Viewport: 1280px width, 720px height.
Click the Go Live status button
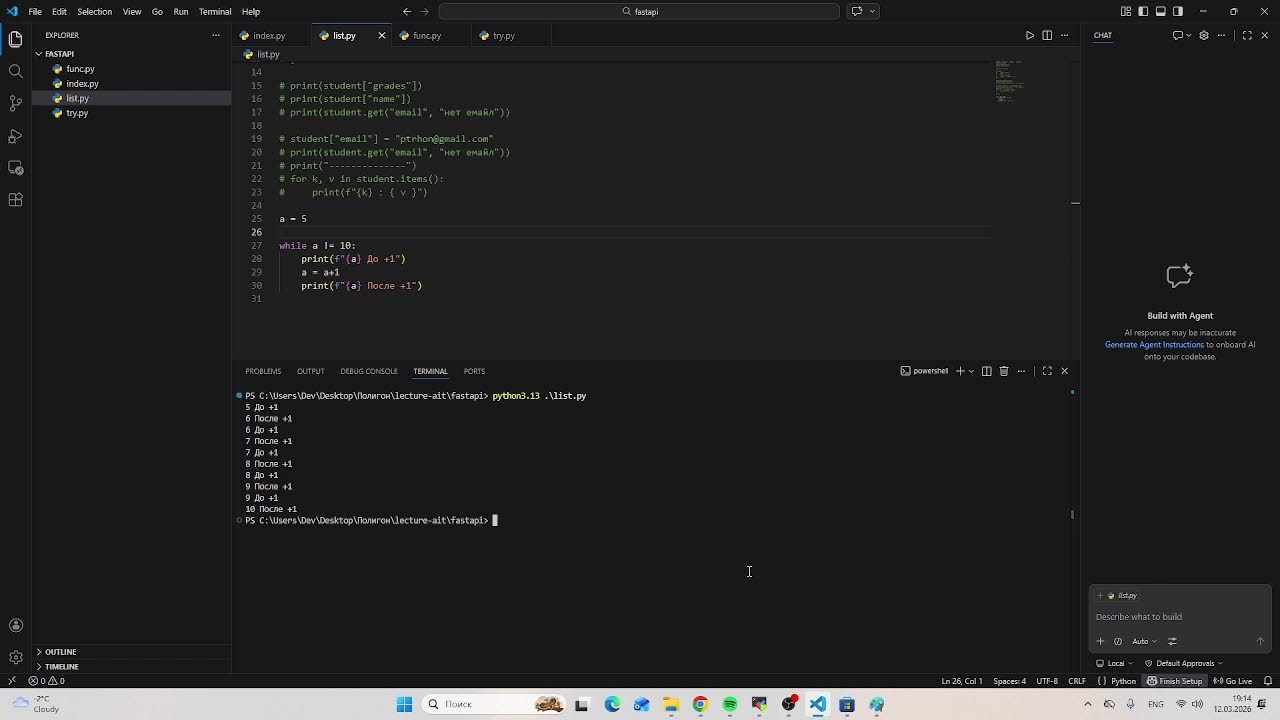[1233, 681]
